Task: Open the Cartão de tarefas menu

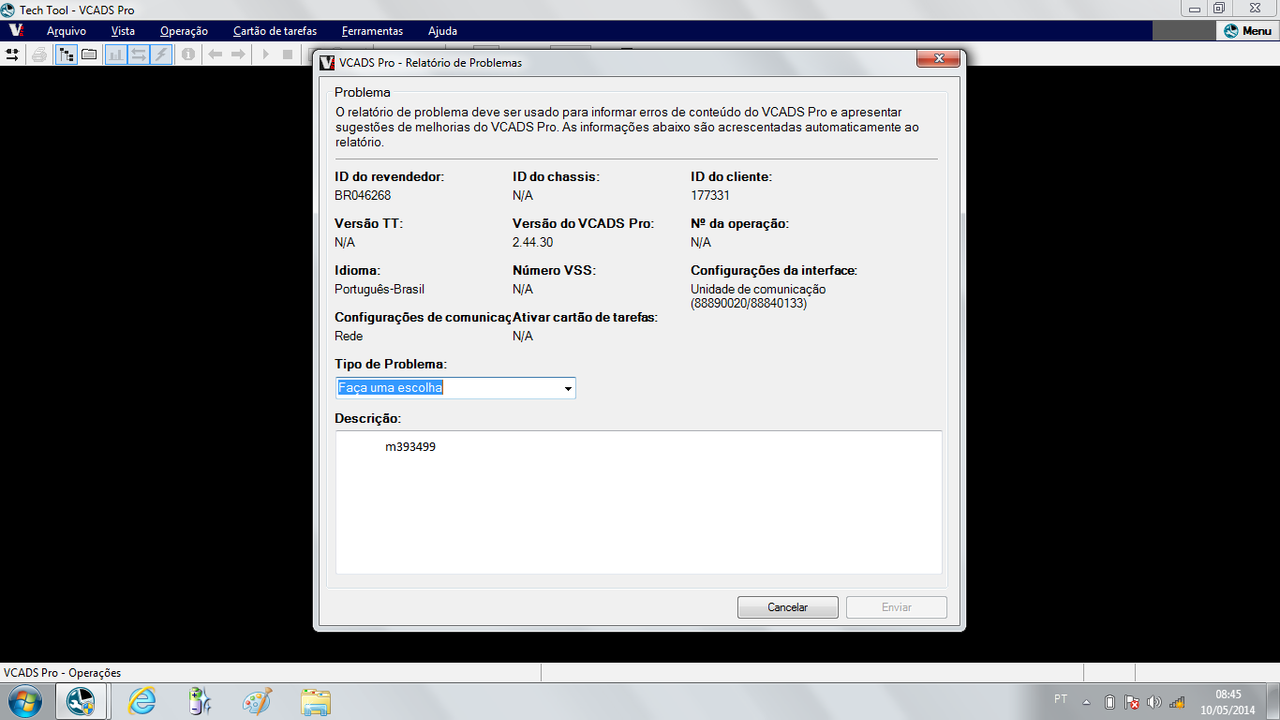Action: tap(275, 31)
